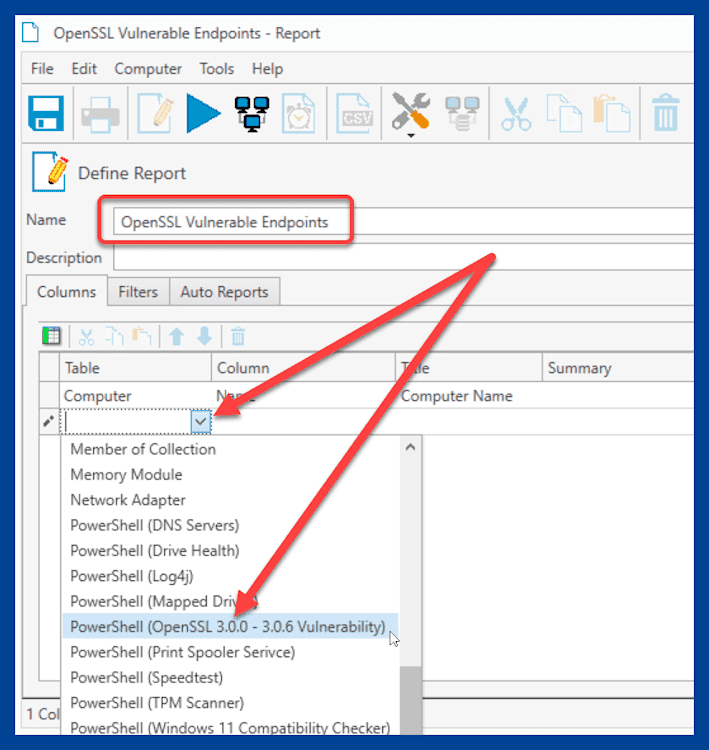Click the dropdown list scroll up arrow

point(410,447)
